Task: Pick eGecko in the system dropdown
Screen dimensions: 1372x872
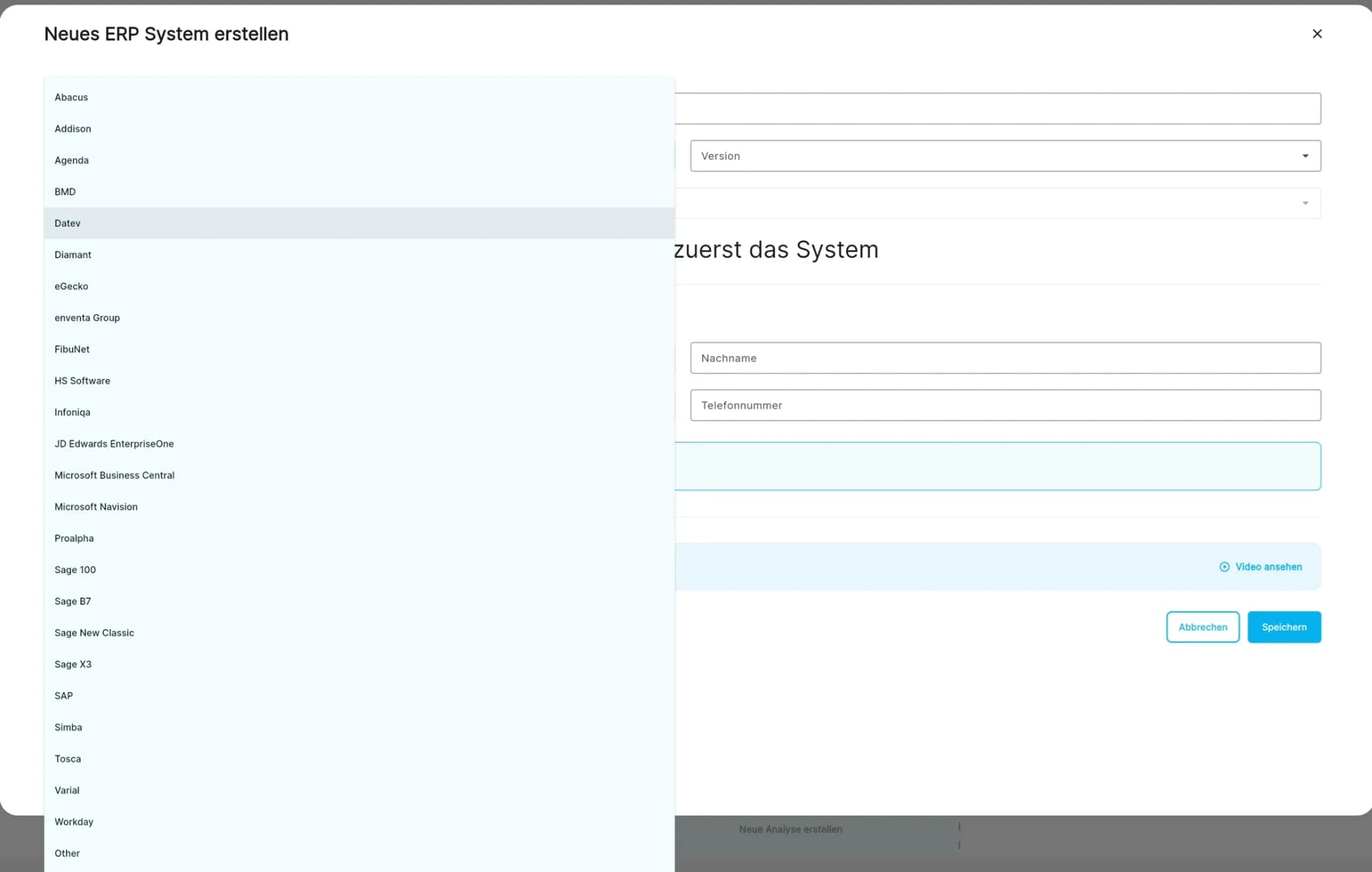Action: [359, 286]
